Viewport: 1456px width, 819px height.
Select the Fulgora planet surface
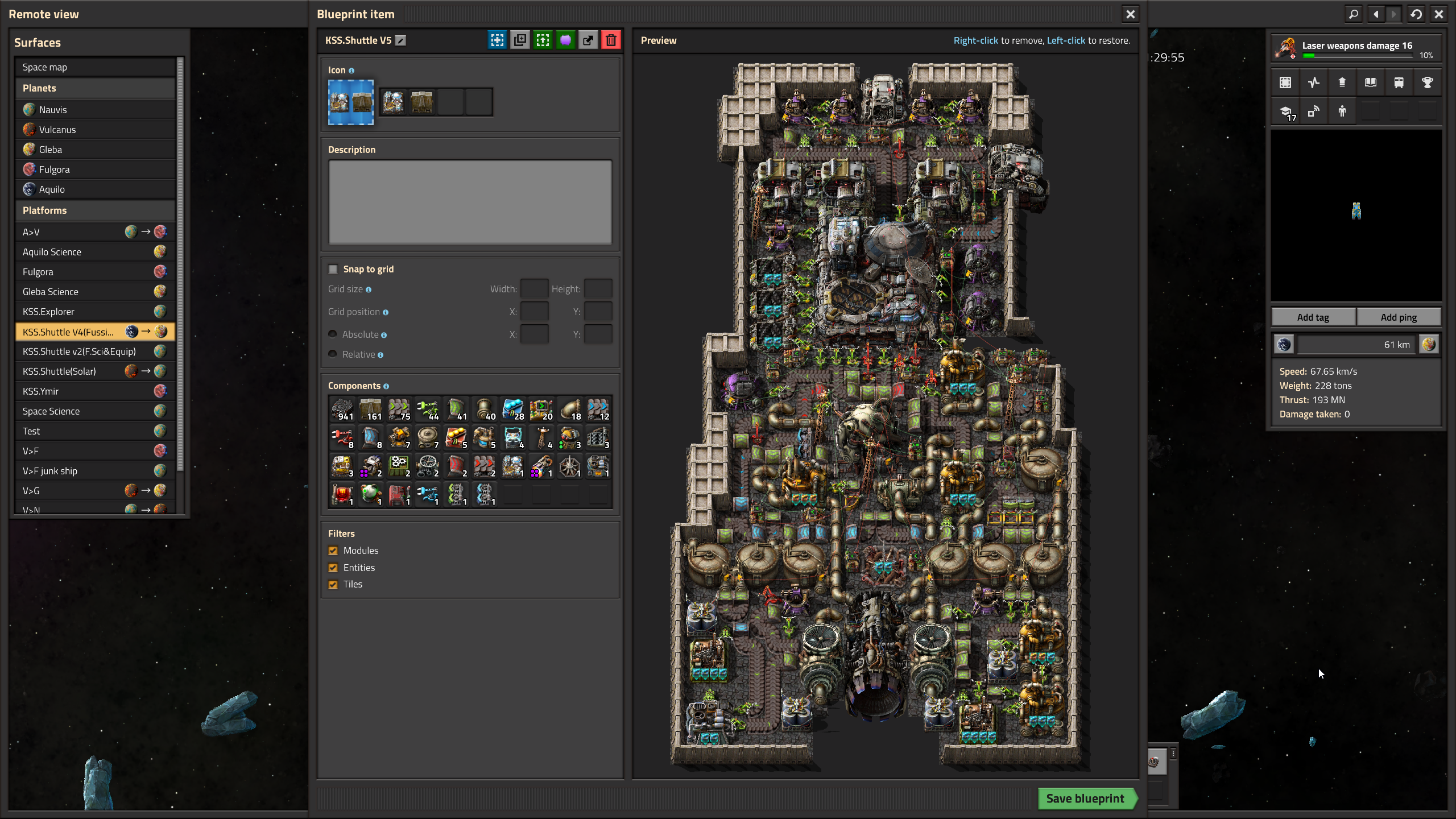coord(95,169)
